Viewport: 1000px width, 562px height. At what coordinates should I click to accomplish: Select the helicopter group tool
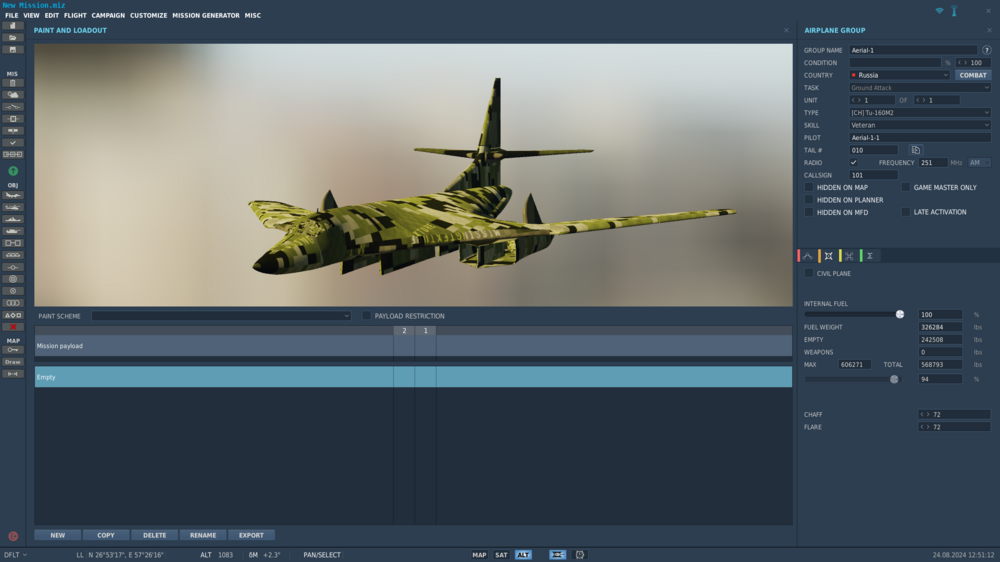tap(13, 207)
